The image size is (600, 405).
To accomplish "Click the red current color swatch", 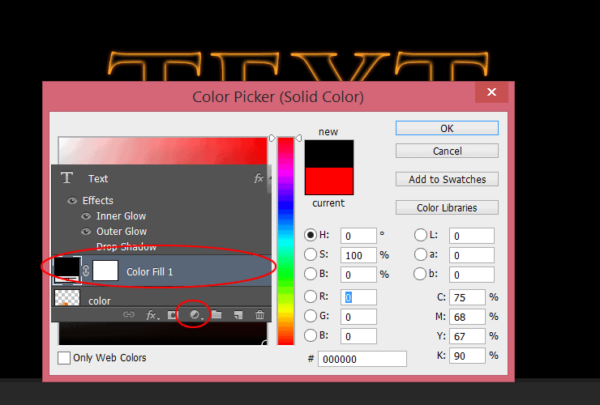I will pyautogui.click(x=329, y=181).
